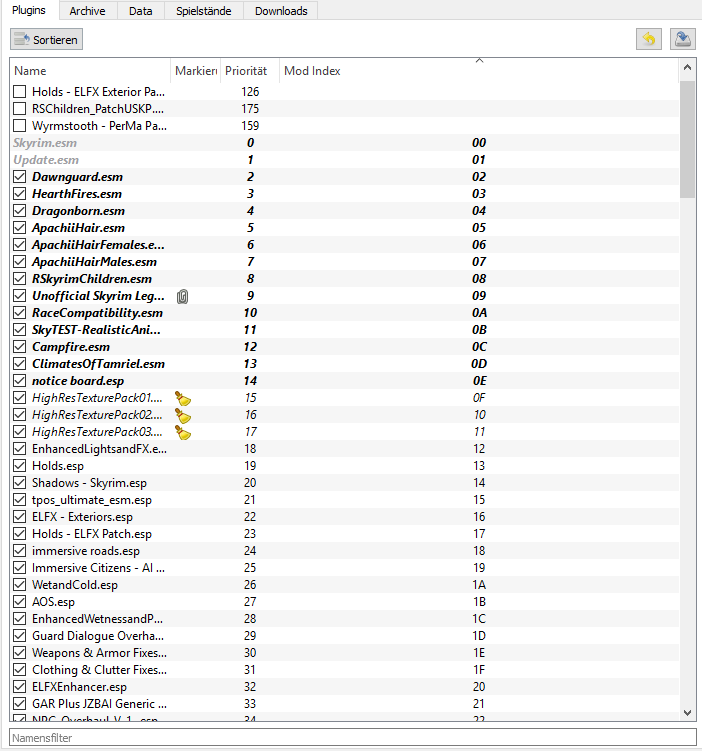Open the Data tab
Viewport: 702px width, 751px height.
point(140,11)
